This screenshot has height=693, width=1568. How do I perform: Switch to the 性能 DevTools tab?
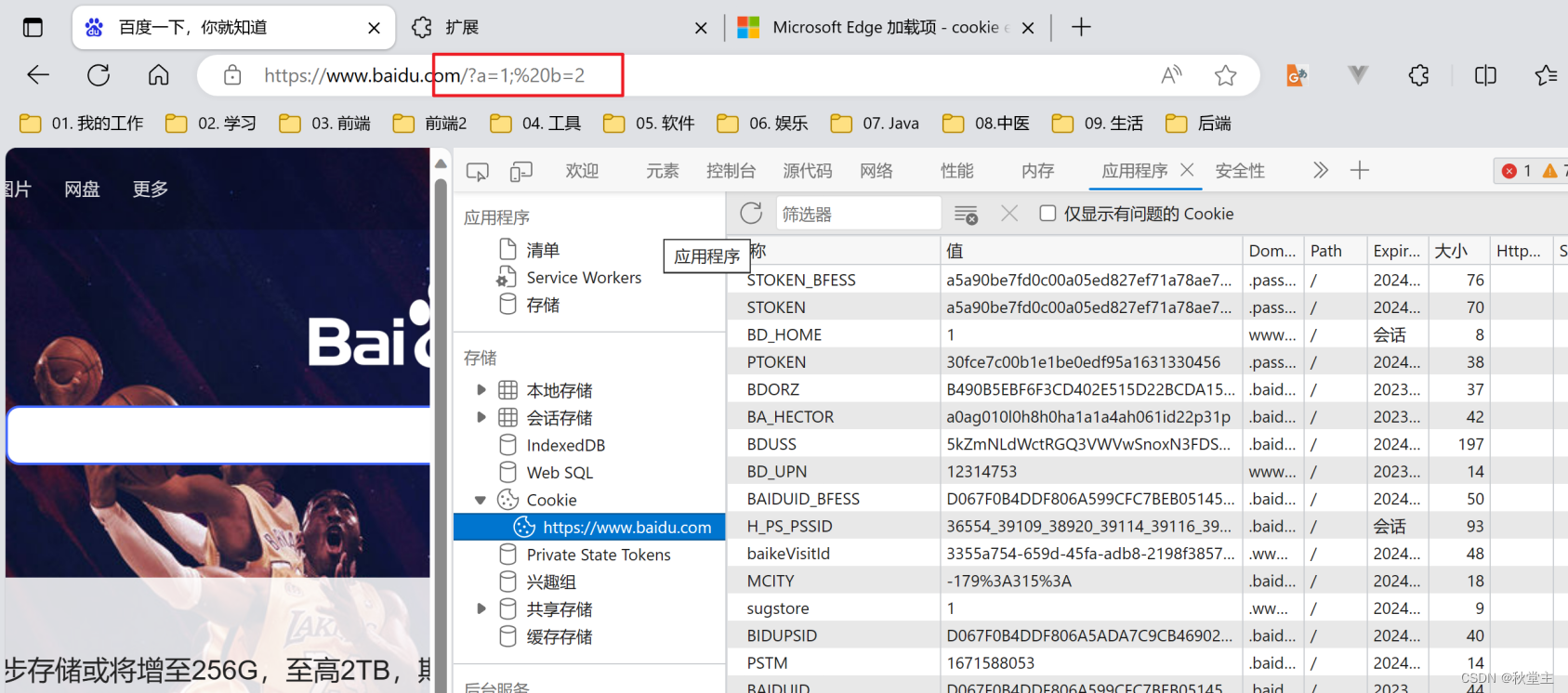[957, 171]
